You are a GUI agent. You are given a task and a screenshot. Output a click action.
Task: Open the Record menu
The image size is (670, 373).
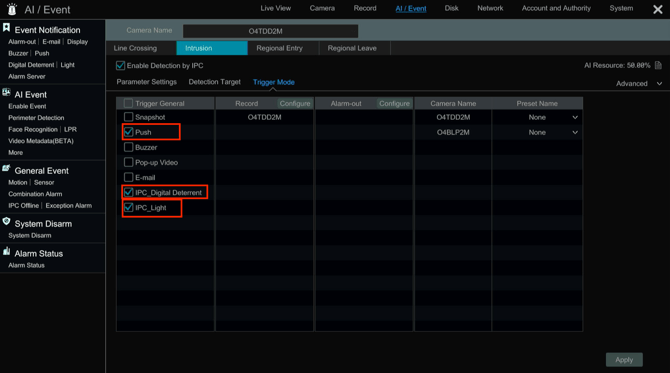pos(365,8)
